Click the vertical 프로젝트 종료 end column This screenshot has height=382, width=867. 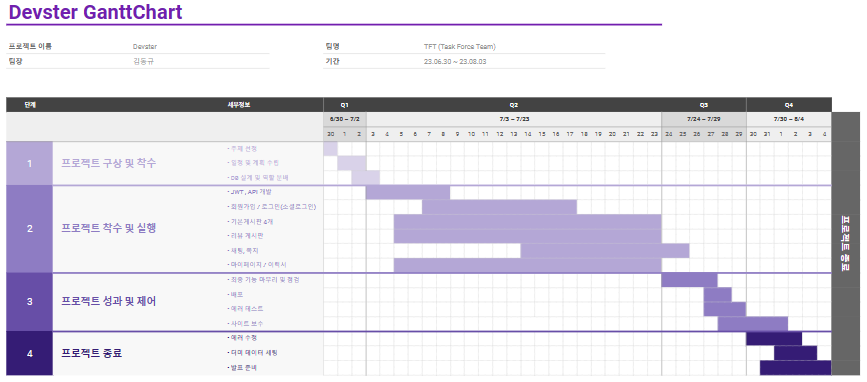point(845,243)
